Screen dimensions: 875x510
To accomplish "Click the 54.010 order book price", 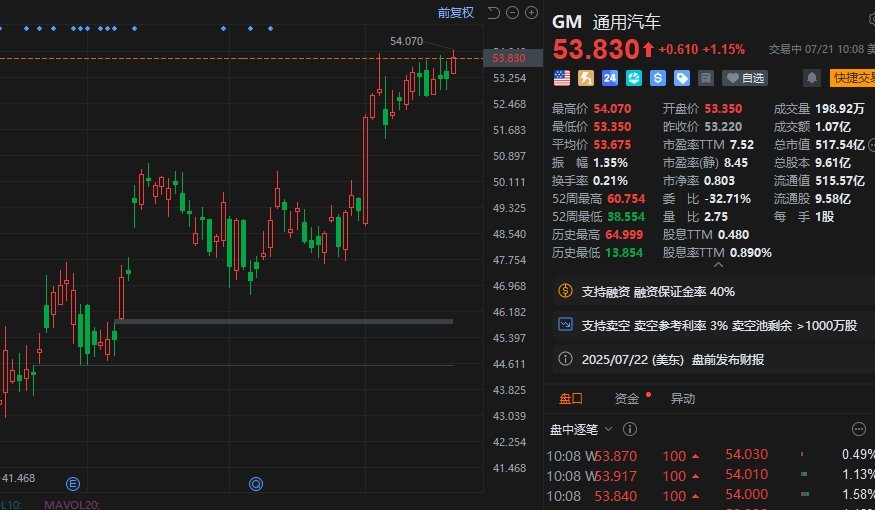I will [747, 474].
